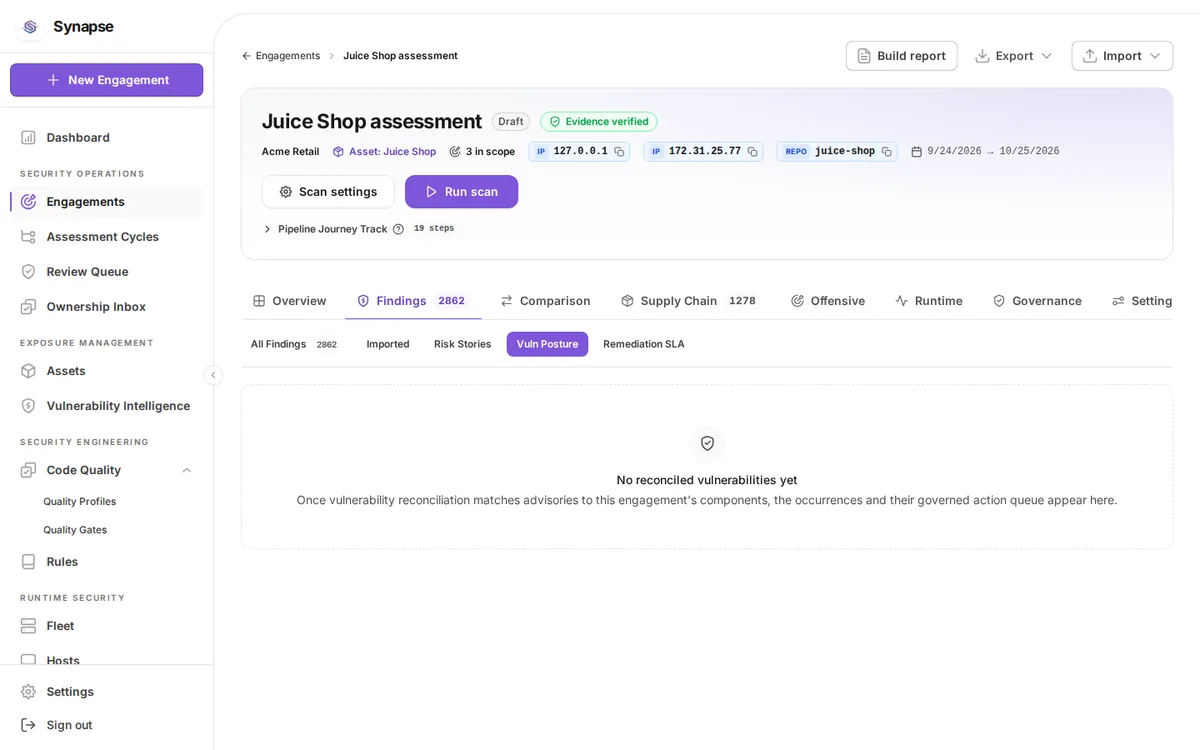
Task: Click the shield icon in the empty state
Action: pyautogui.click(x=707, y=443)
